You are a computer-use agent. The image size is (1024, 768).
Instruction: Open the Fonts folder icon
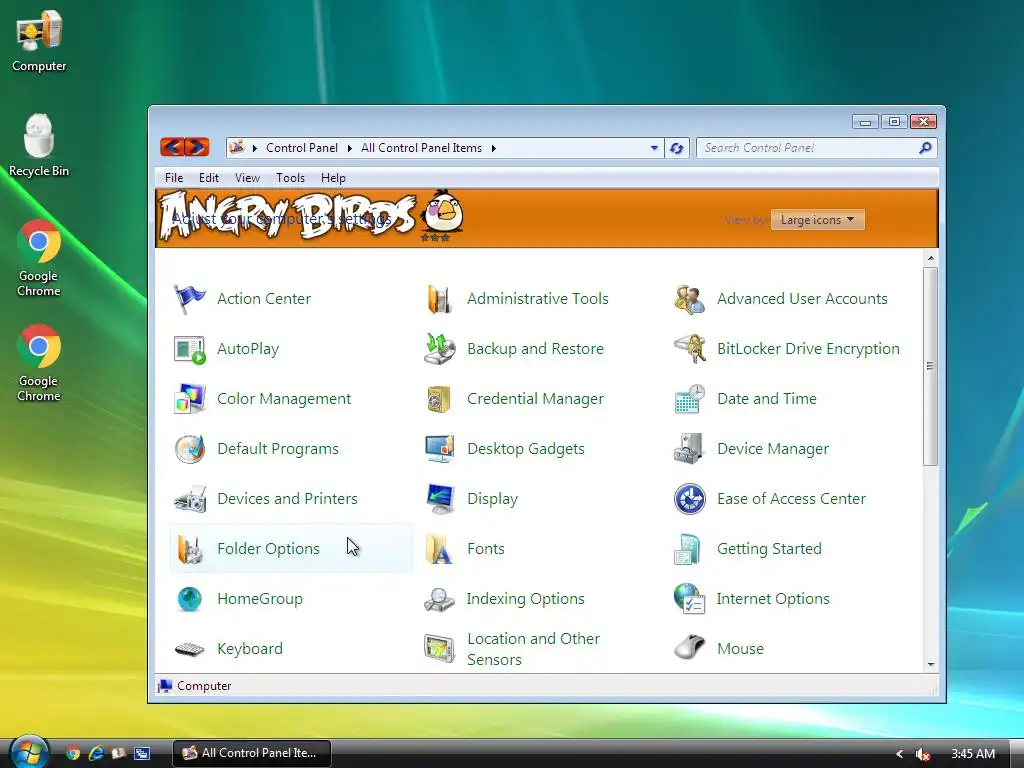[x=439, y=549]
